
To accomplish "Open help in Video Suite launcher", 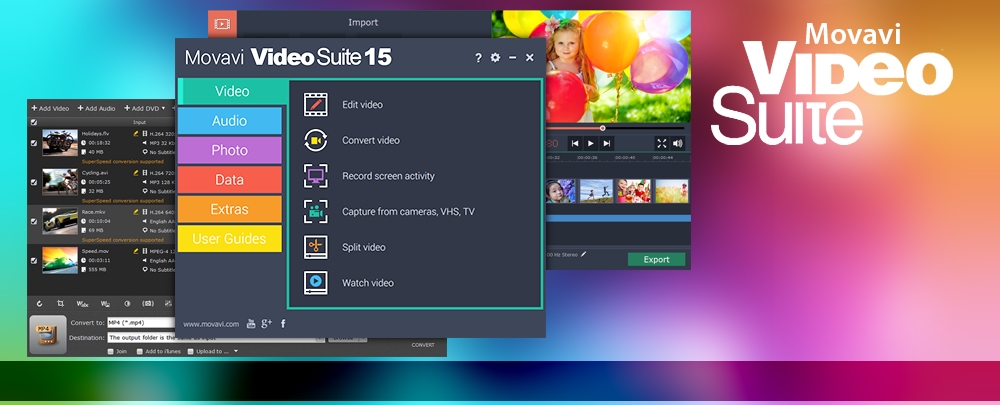I will point(478,58).
